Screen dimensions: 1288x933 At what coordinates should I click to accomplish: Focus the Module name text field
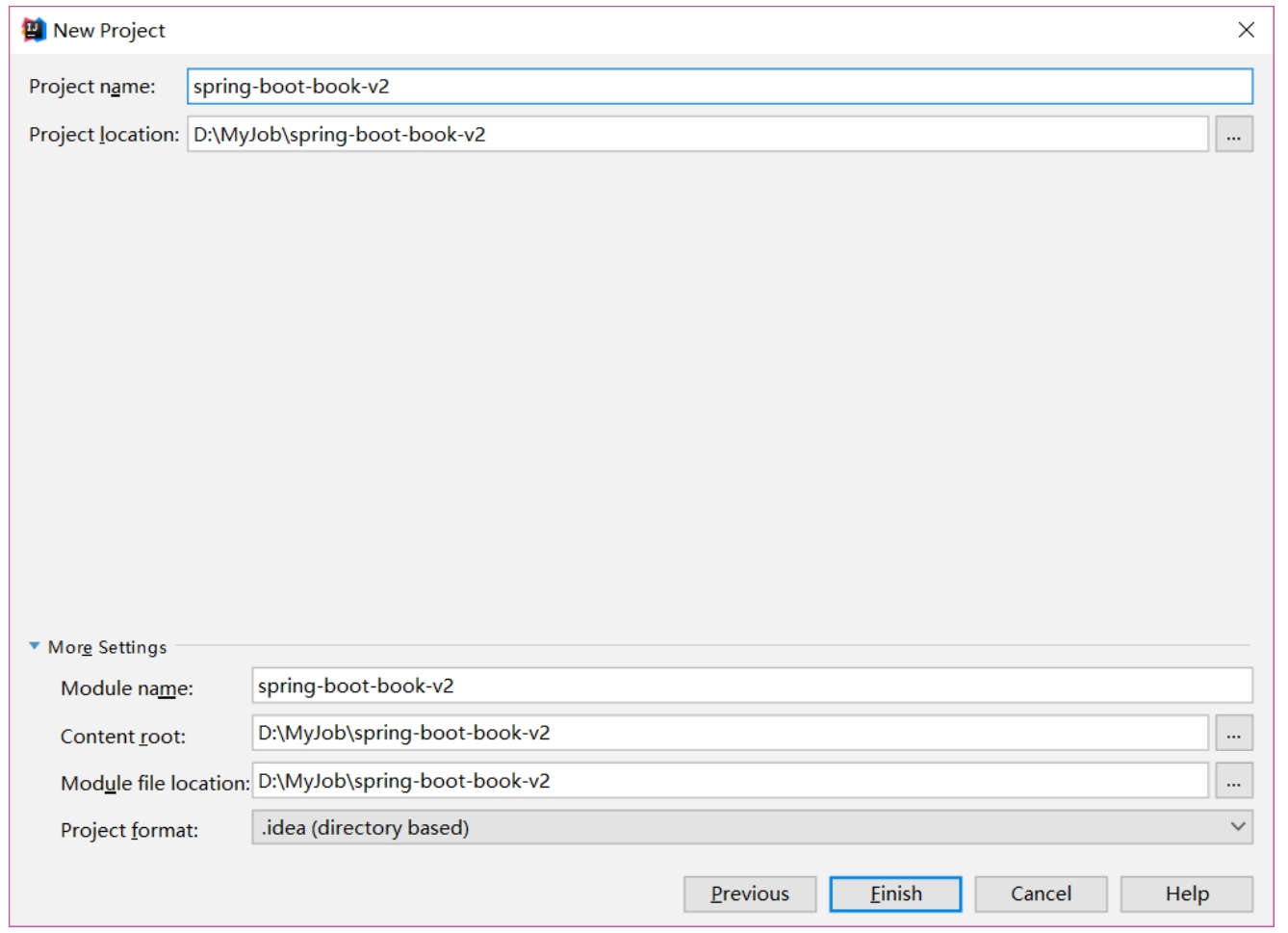point(751,687)
